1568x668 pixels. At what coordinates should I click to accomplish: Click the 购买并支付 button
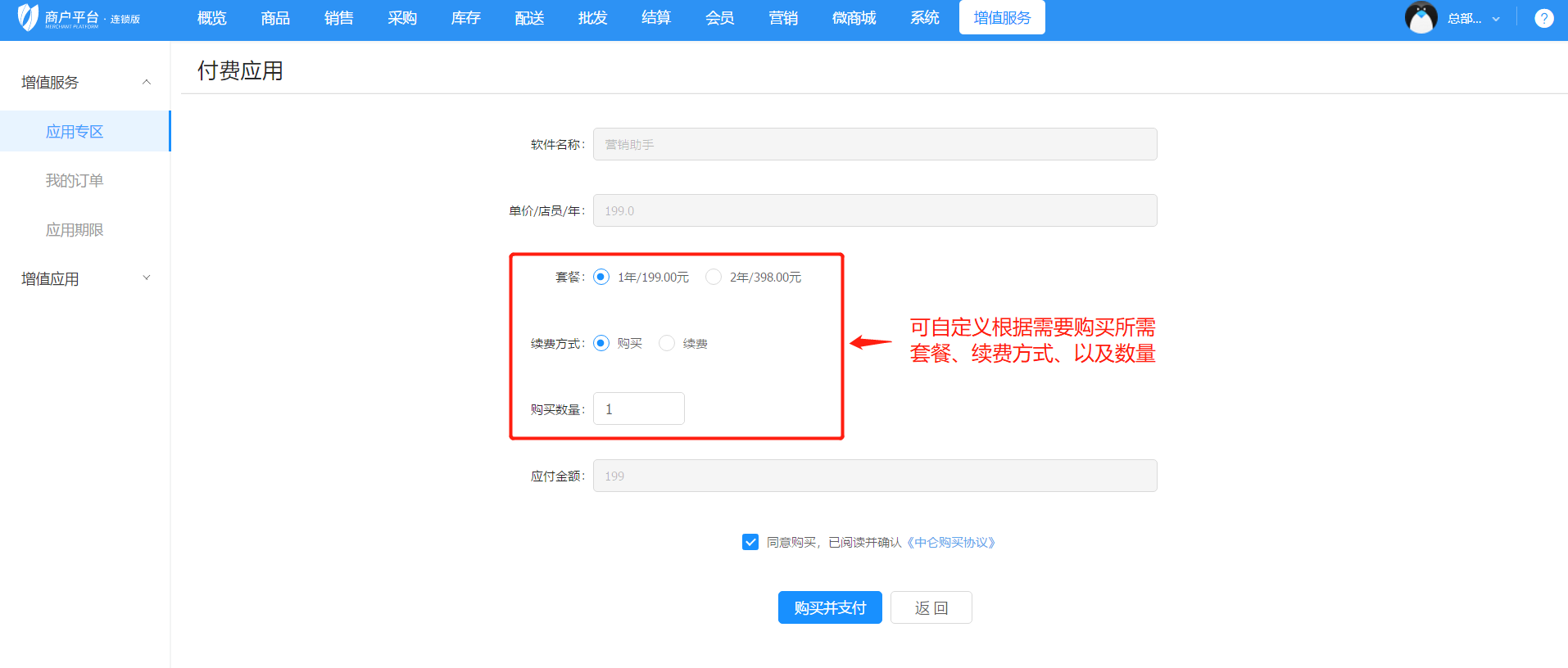(x=829, y=607)
